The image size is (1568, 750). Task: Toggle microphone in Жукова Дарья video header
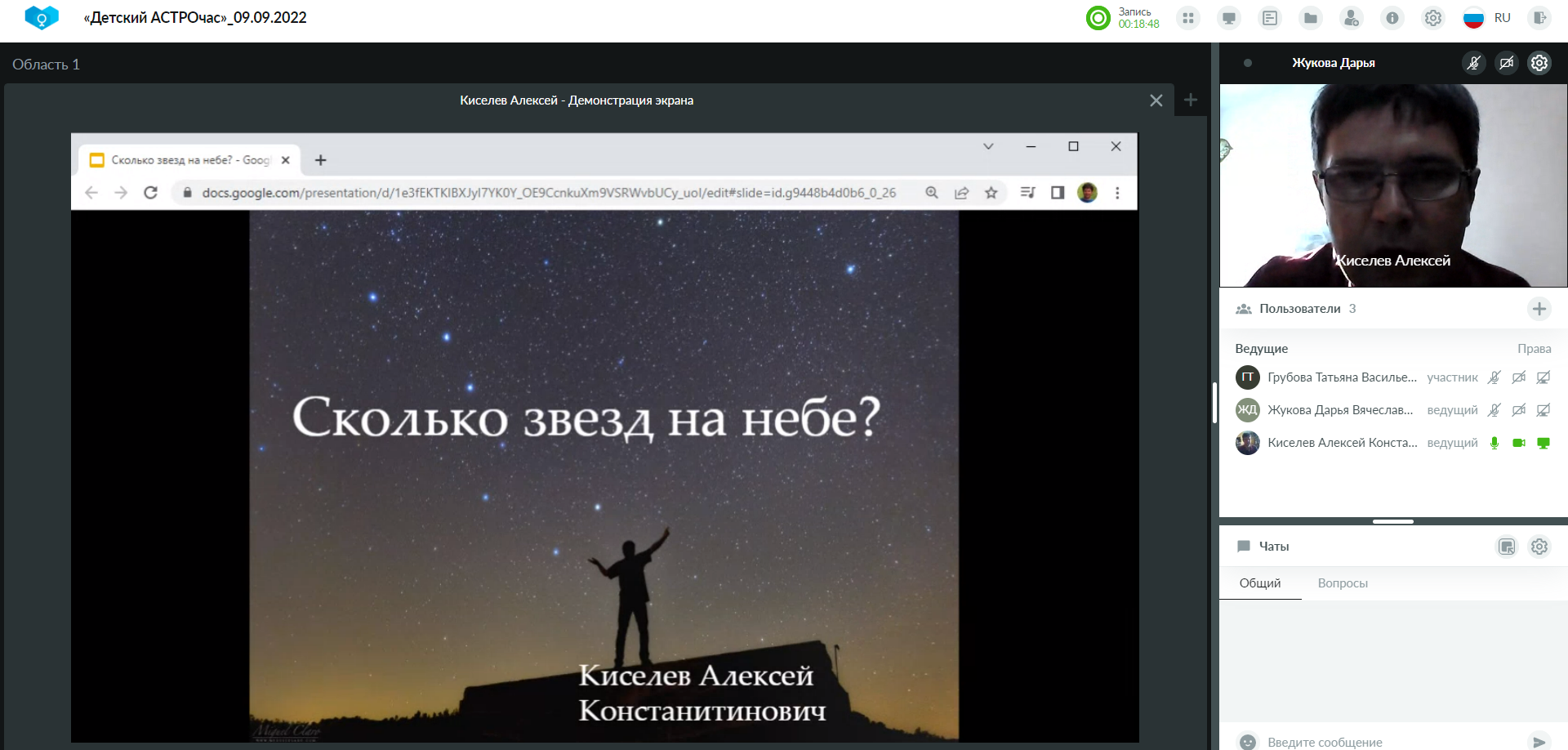[1474, 63]
